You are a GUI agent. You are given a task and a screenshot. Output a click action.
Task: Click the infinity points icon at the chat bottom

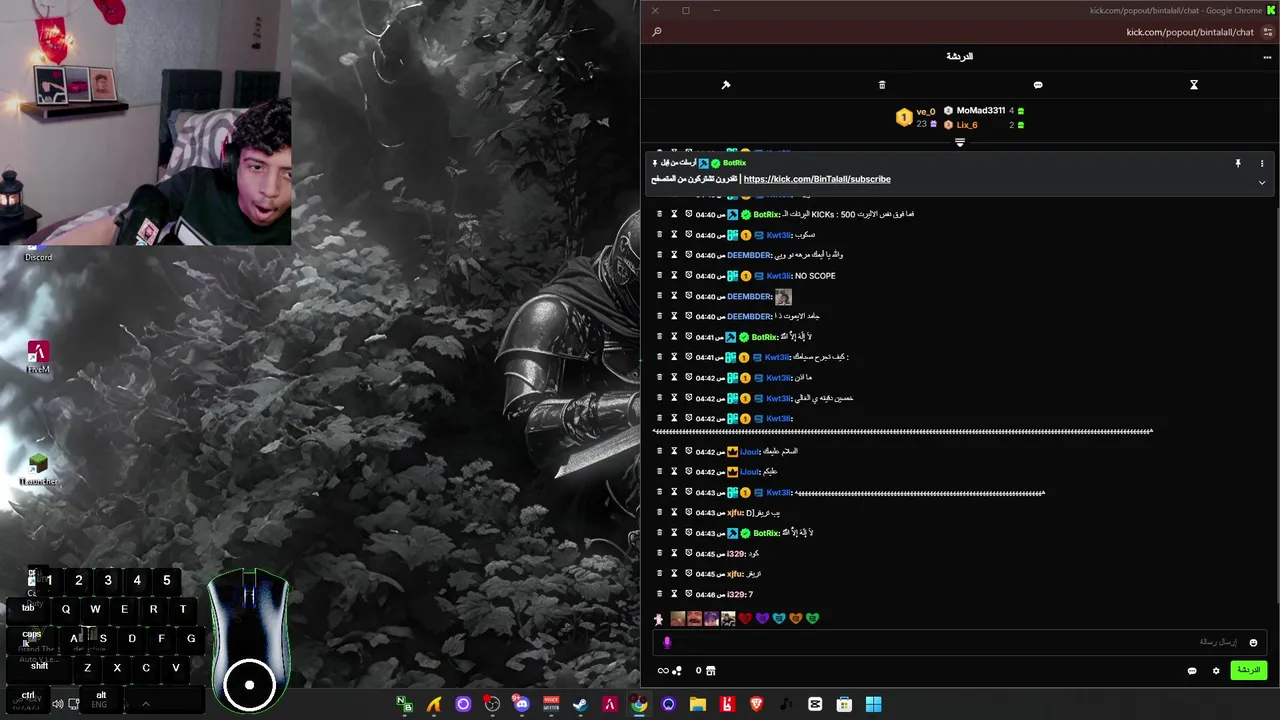click(x=663, y=671)
